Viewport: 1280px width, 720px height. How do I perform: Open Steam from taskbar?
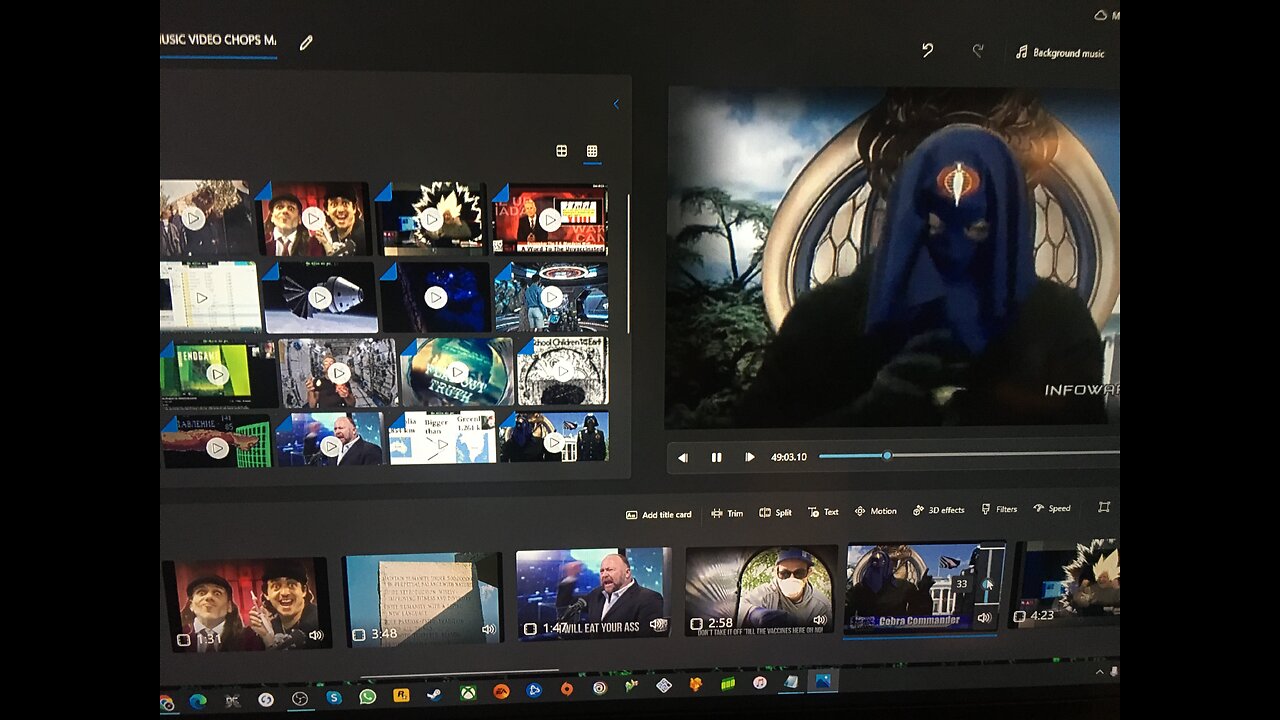point(434,694)
